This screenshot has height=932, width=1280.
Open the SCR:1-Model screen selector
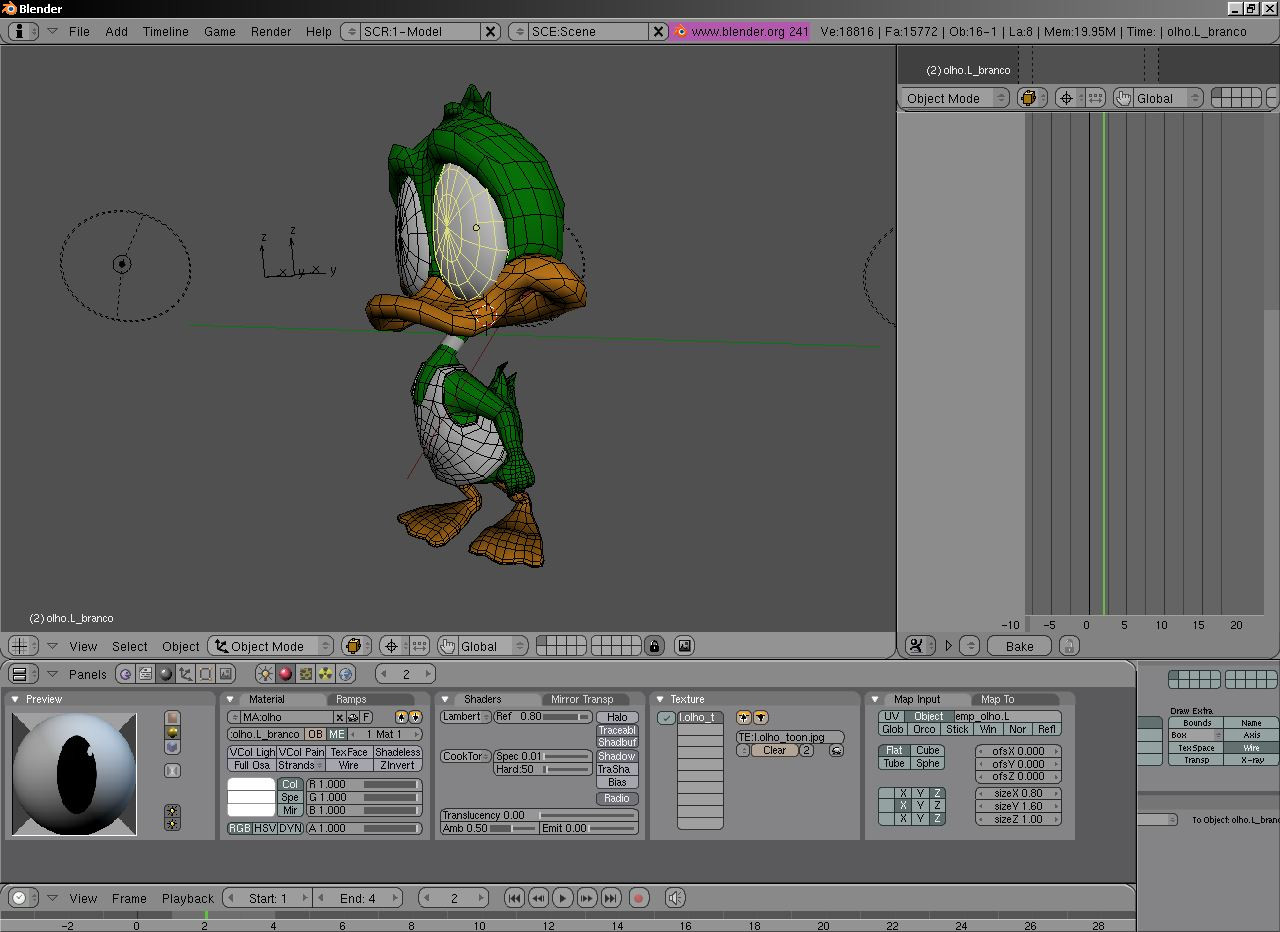click(410, 31)
